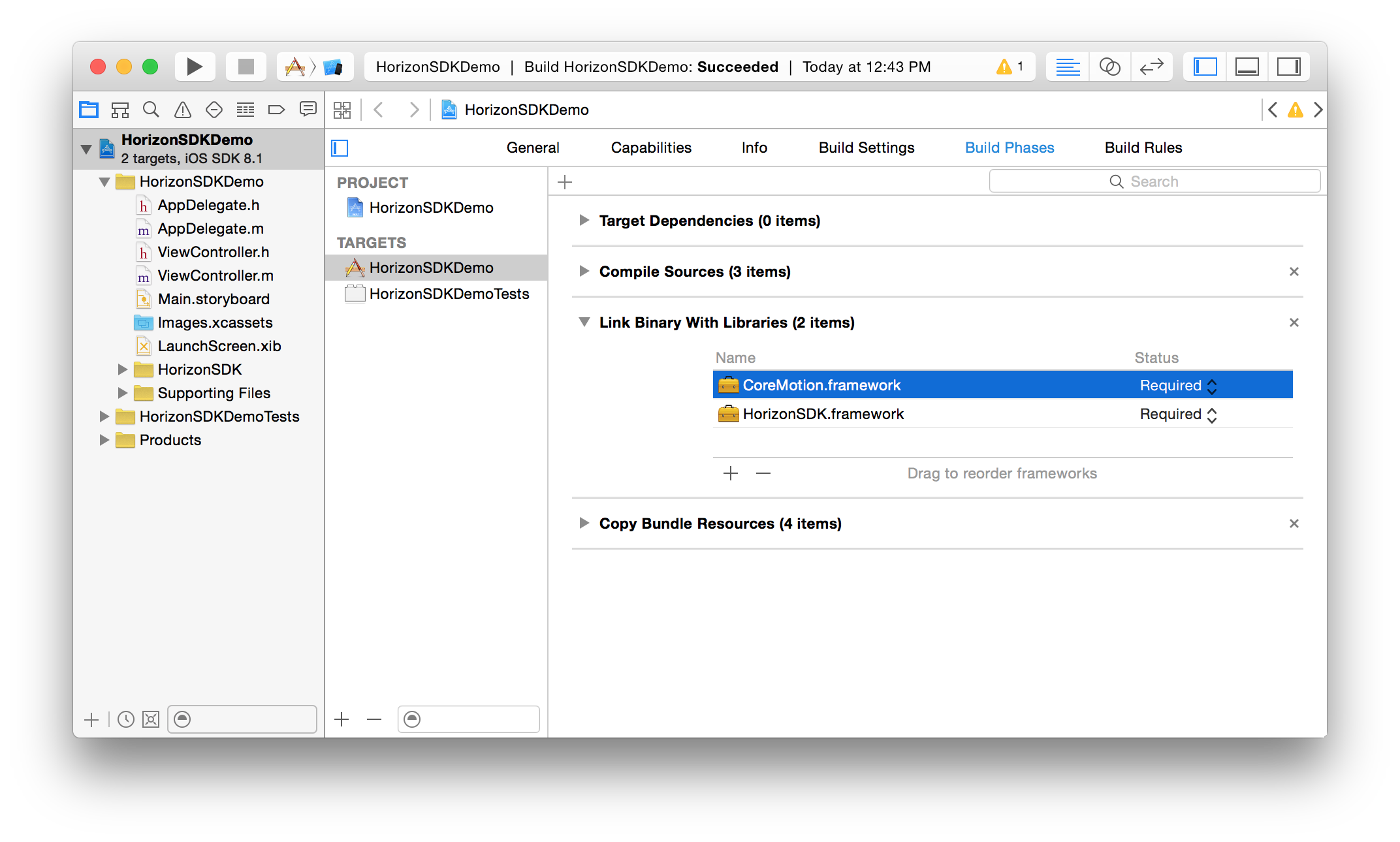Show the Breakpoint navigator
The image size is (1400, 842).
tap(277, 110)
